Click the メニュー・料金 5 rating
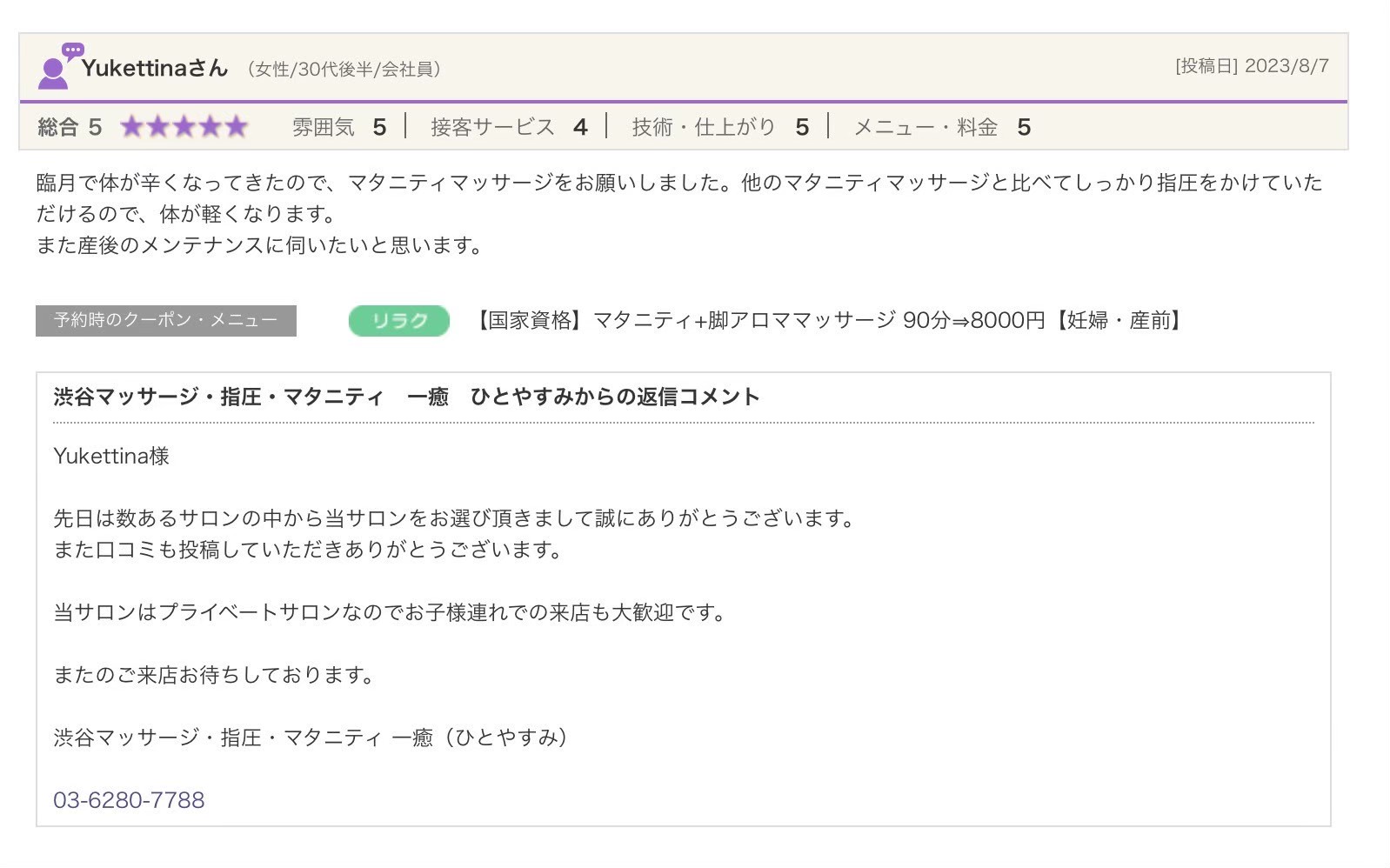The width and height of the screenshot is (1390, 868). pos(942,127)
